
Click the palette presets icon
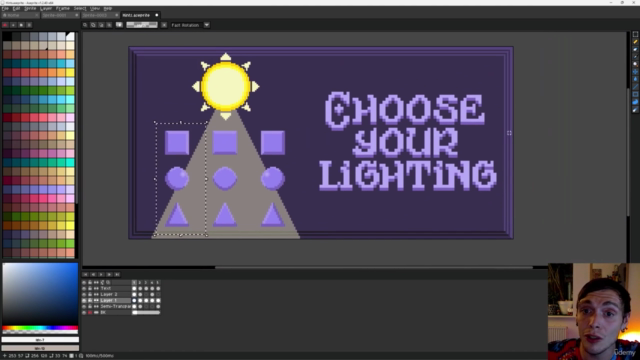(x=21, y=25)
